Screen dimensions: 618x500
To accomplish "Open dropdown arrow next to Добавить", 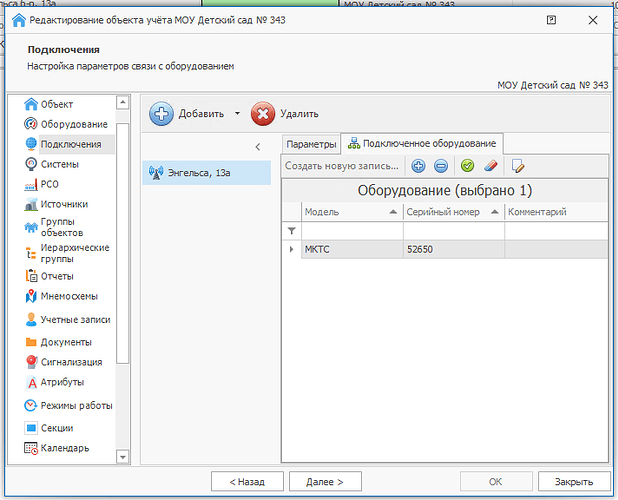I will pyautogui.click(x=237, y=114).
